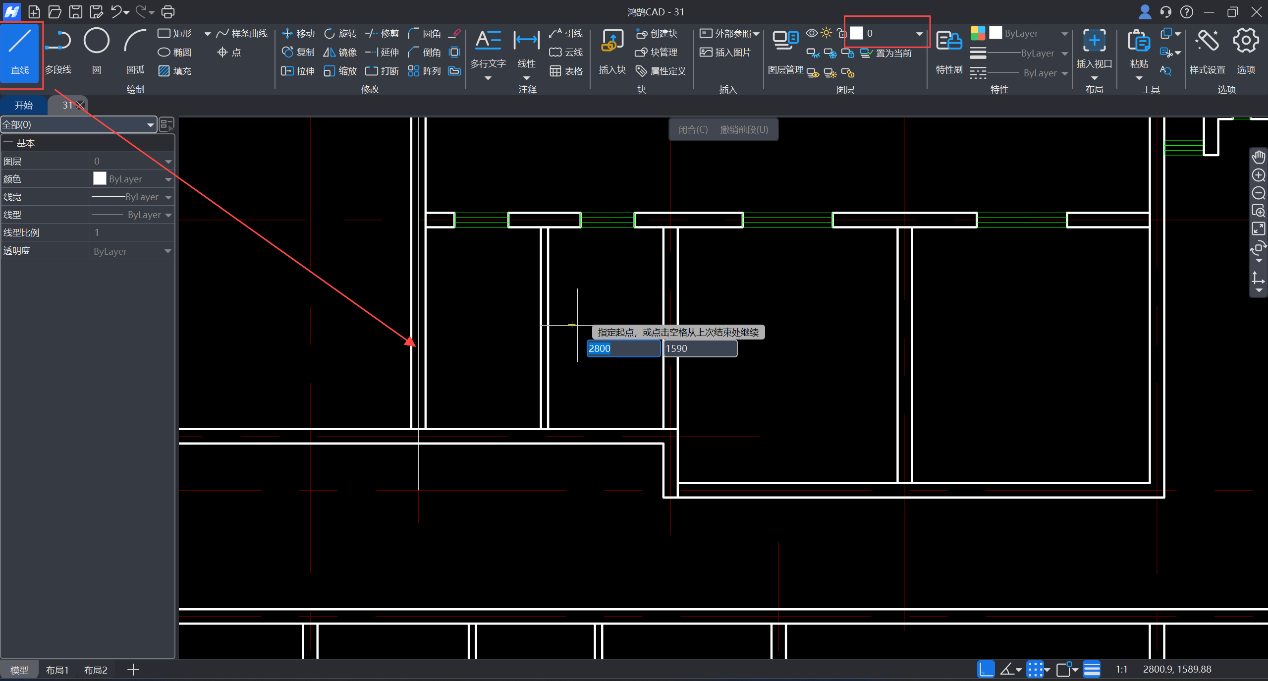Toggle ortho mode in status bar

pos(986,669)
